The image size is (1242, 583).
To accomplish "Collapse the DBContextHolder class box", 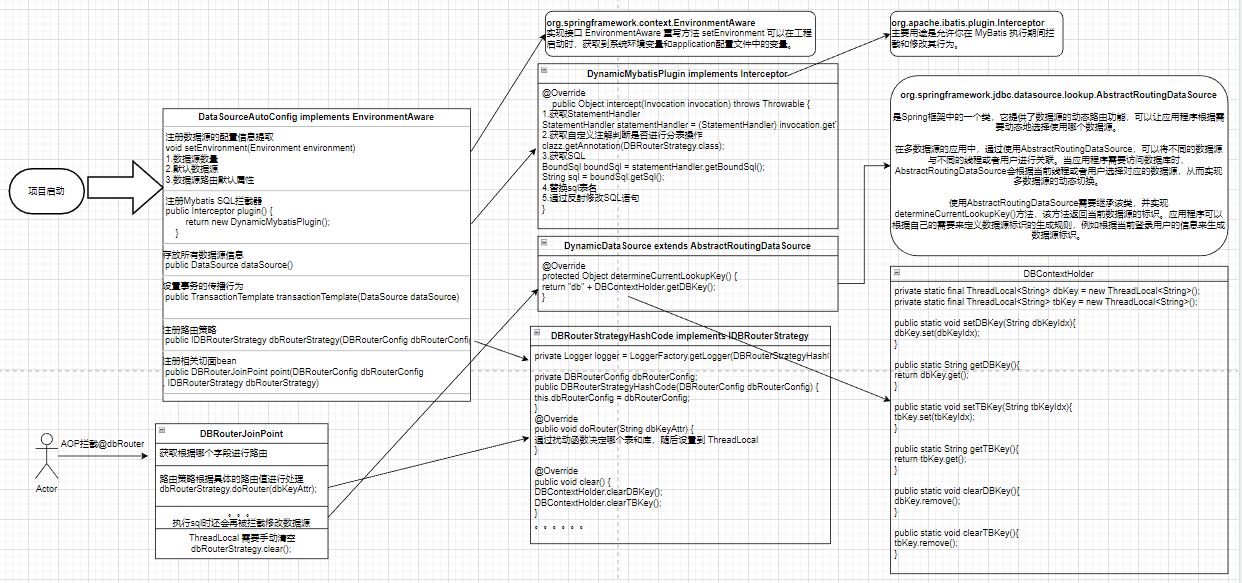I will click(897, 273).
